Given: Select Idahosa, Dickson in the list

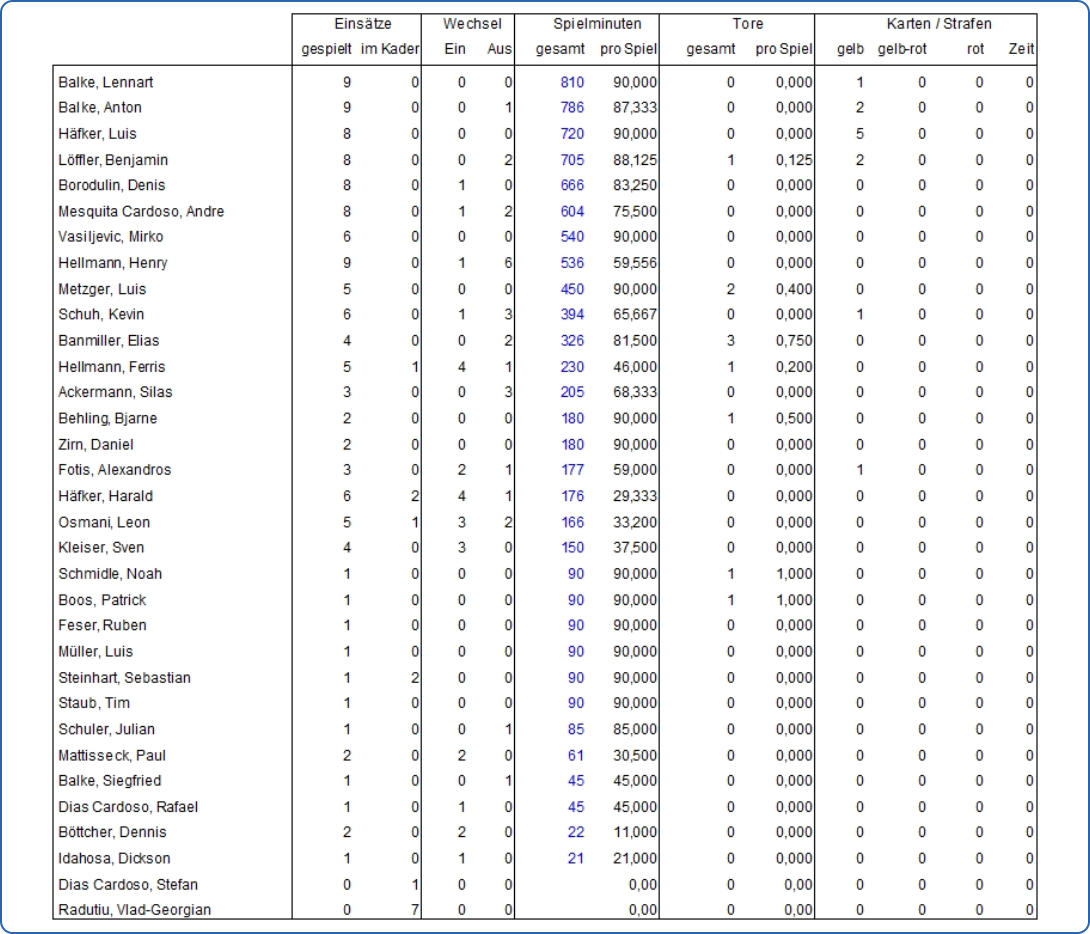Looking at the screenshot, I should pos(114,859).
